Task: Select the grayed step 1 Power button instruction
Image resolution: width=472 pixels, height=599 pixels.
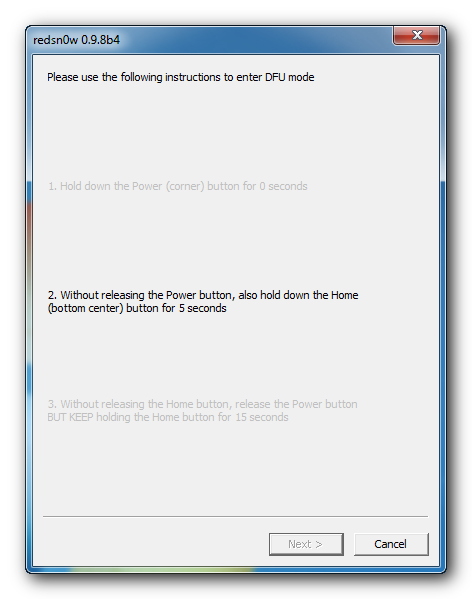Action: pyautogui.click(x=178, y=186)
